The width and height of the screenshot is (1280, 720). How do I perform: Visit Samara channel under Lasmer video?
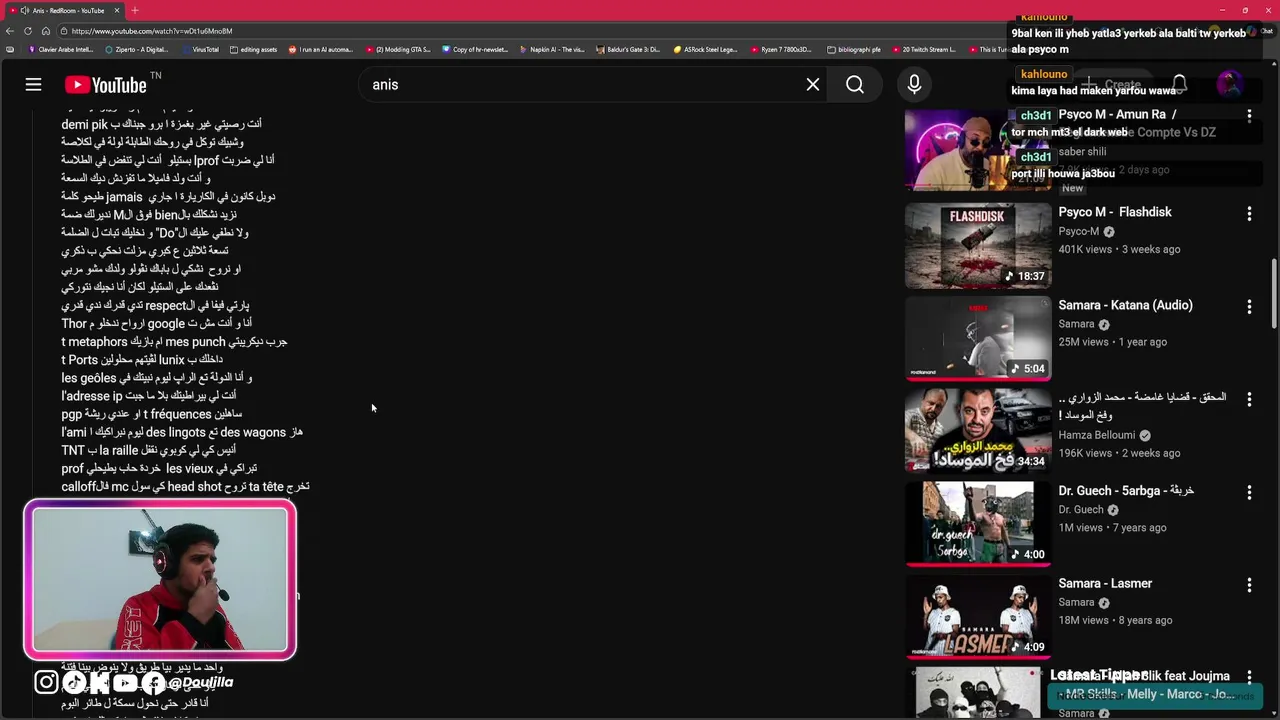point(1076,602)
